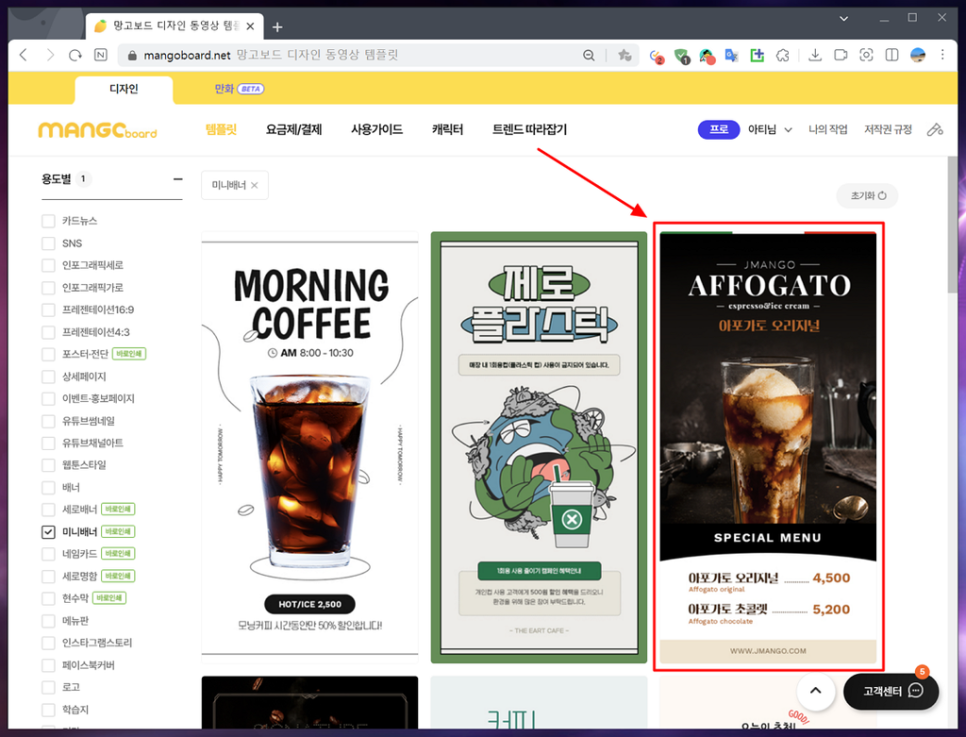Screen dimensions: 966x737
Task: Open the 캐릭터 menu
Action: point(447,129)
